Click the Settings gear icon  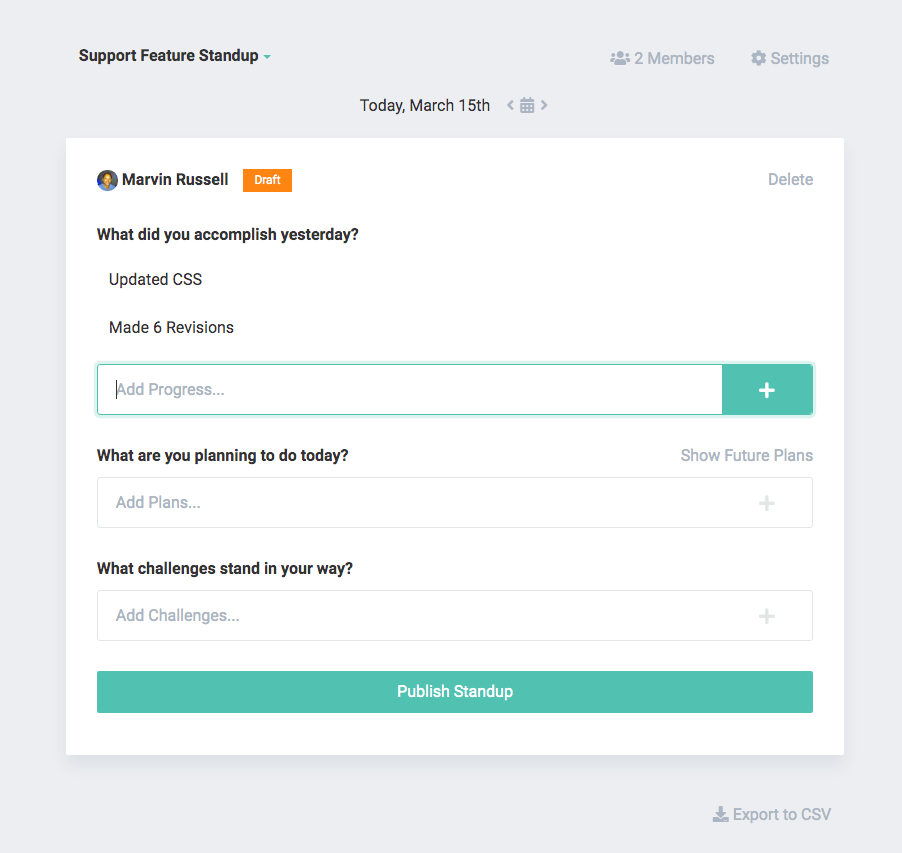(759, 58)
